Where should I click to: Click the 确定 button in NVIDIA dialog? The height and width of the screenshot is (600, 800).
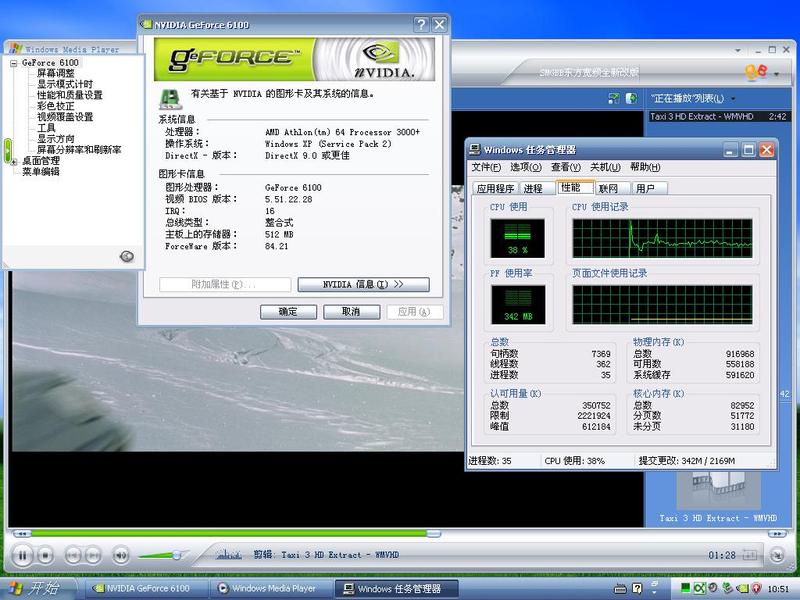[288, 312]
